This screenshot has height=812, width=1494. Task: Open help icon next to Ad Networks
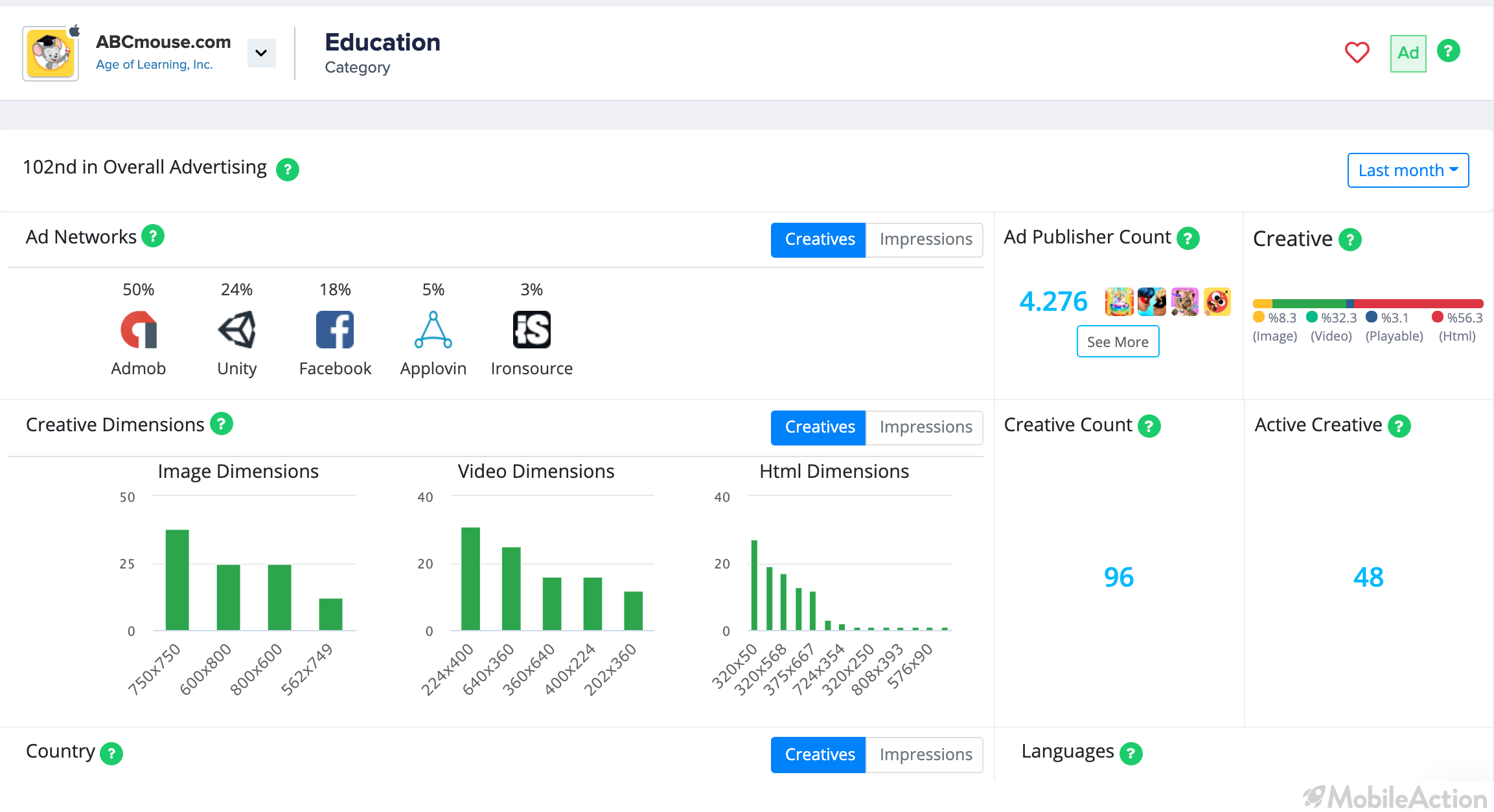[x=153, y=236]
